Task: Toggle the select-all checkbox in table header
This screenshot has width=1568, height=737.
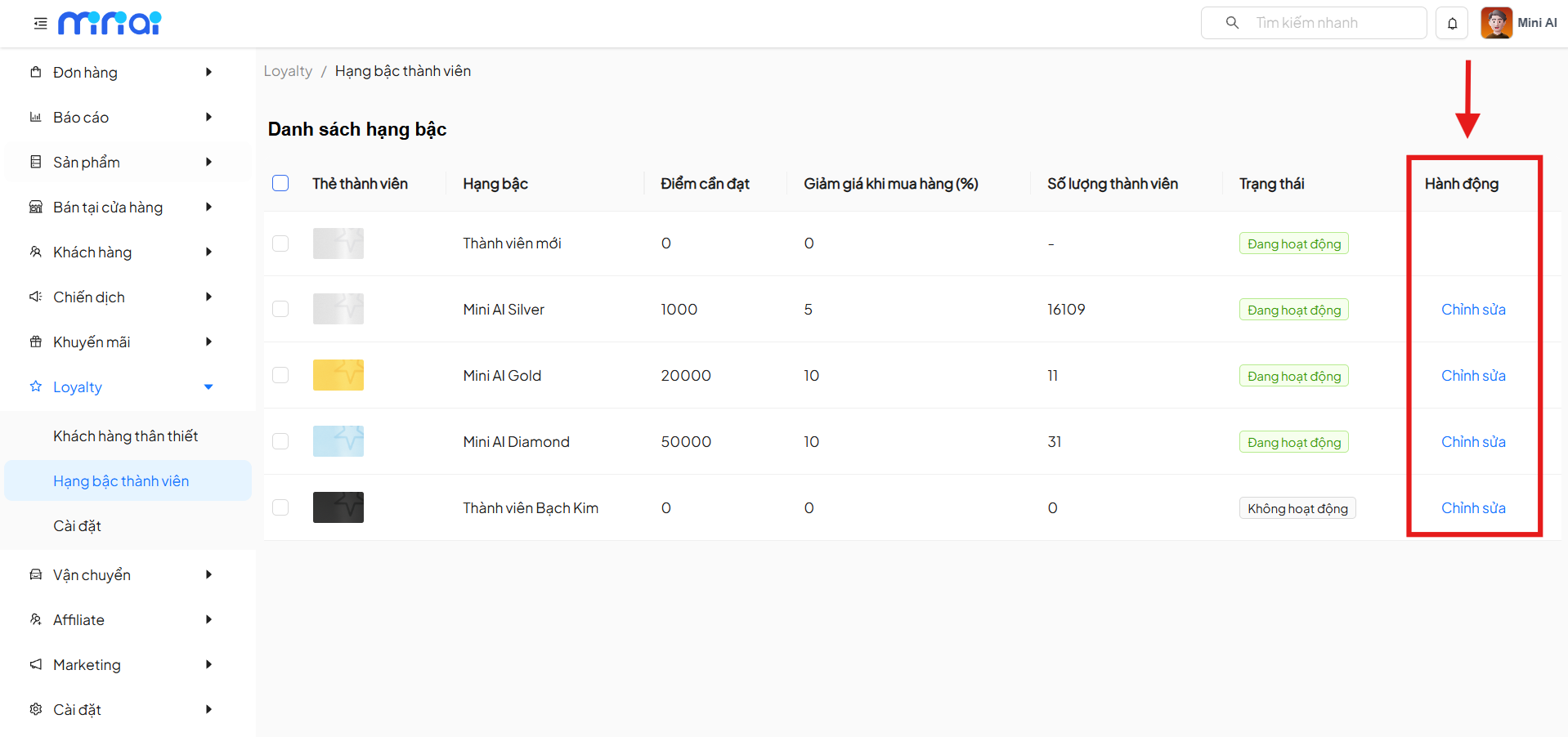Action: point(280,183)
